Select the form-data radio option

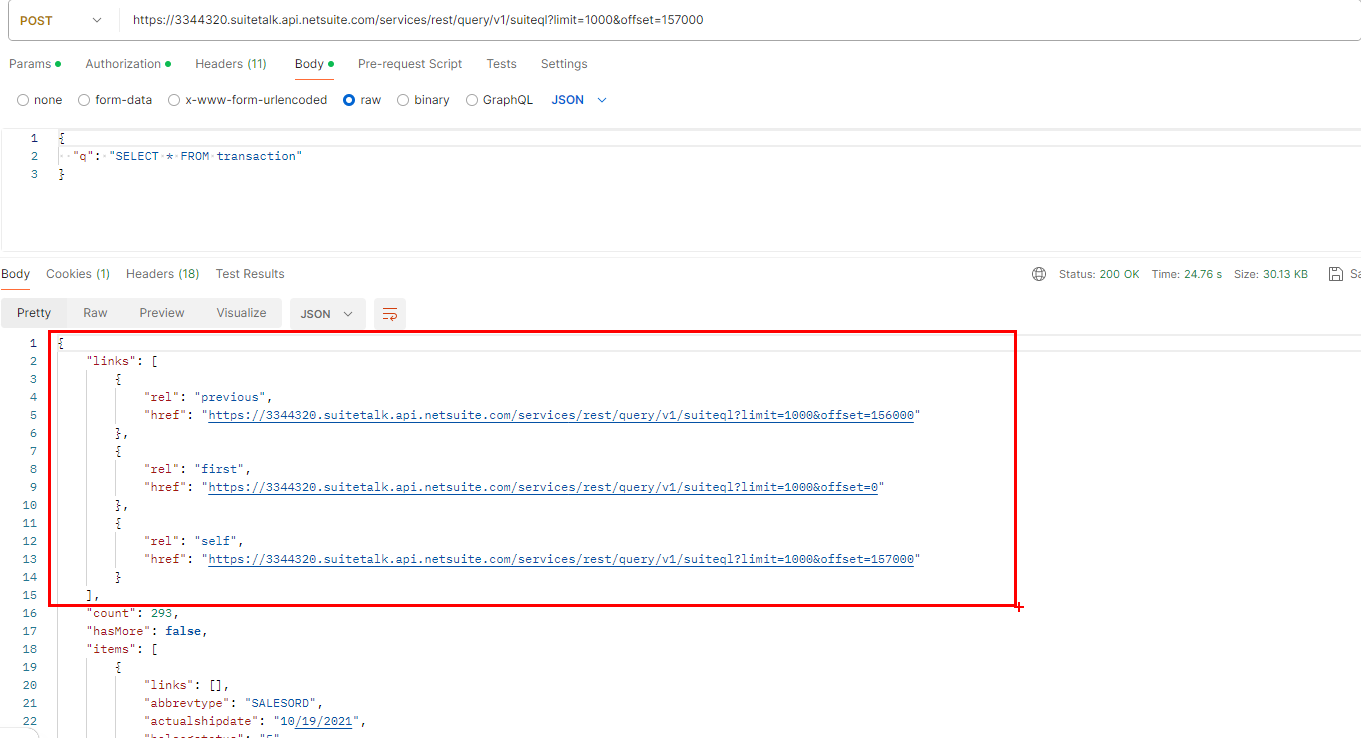[x=84, y=100]
